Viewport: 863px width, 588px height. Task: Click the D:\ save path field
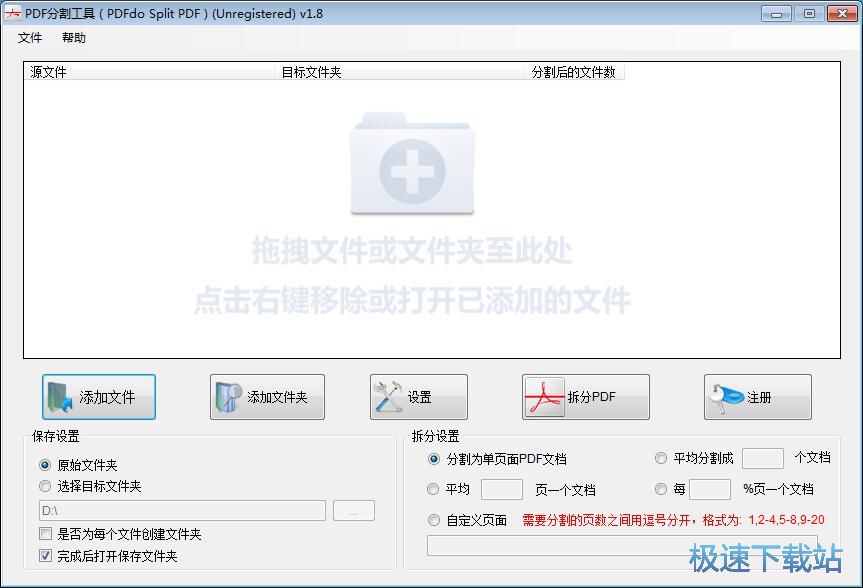(180, 510)
